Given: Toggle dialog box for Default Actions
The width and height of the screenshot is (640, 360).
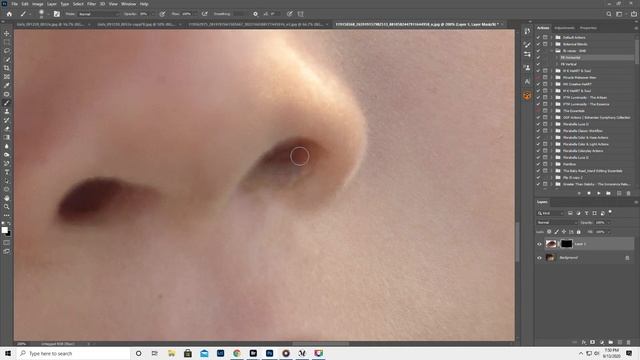Looking at the screenshot, I should 545,37.
